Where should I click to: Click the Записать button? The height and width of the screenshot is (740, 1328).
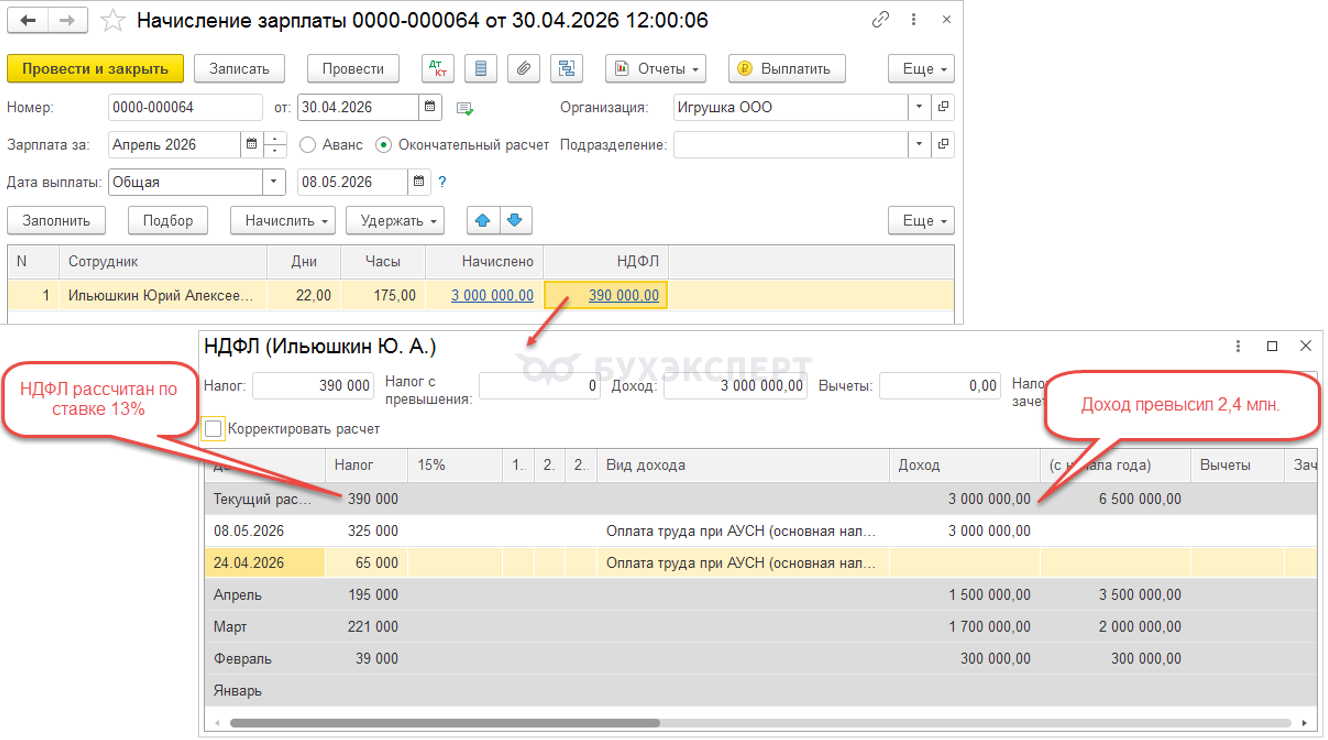point(240,69)
